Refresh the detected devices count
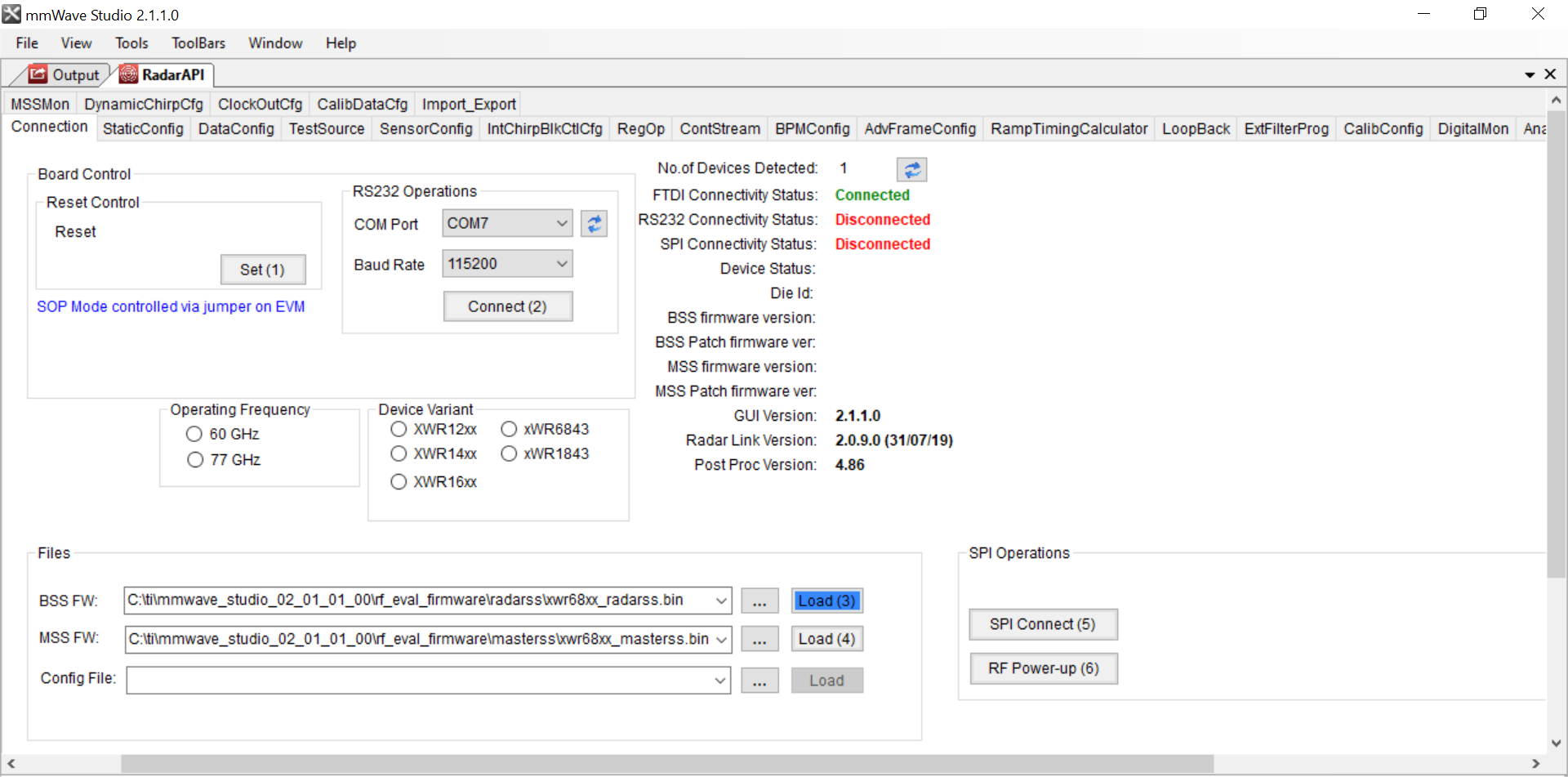Screen dimensions: 1568x777 click(x=911, y=169)
